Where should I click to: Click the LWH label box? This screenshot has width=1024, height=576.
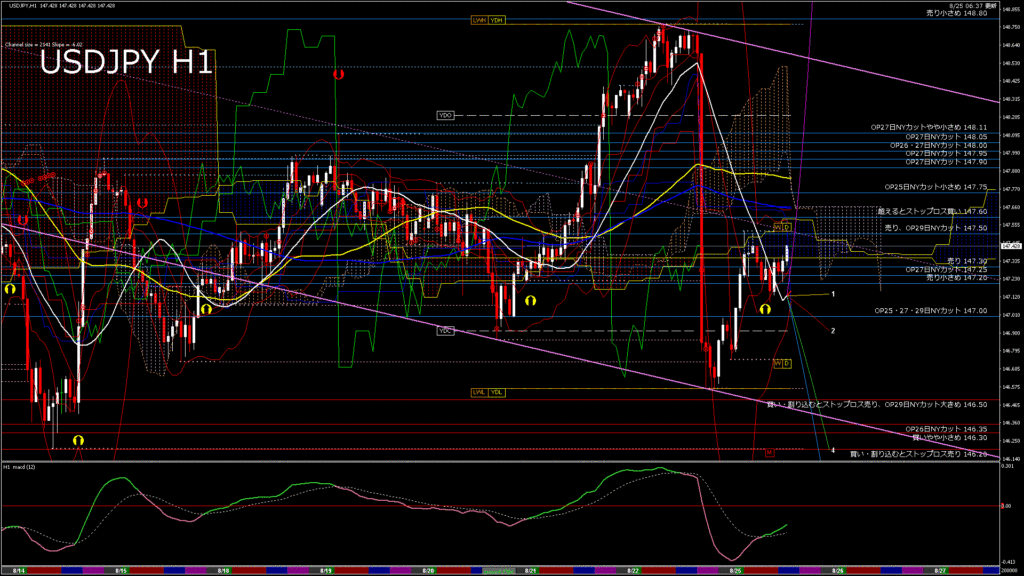pyautogui.click(x=479, y=20)
